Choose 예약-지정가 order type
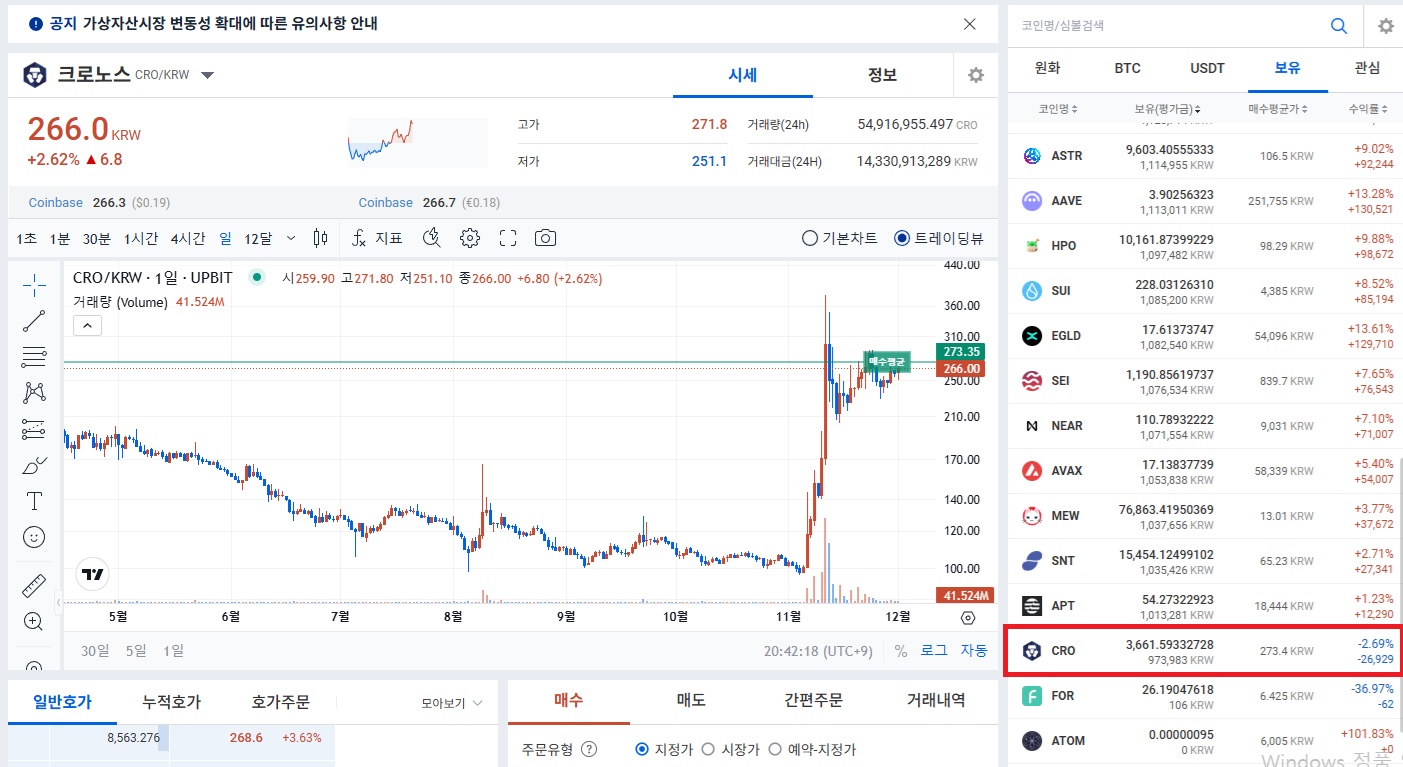This screenshot has height=767, width=1403. point(811,749)
